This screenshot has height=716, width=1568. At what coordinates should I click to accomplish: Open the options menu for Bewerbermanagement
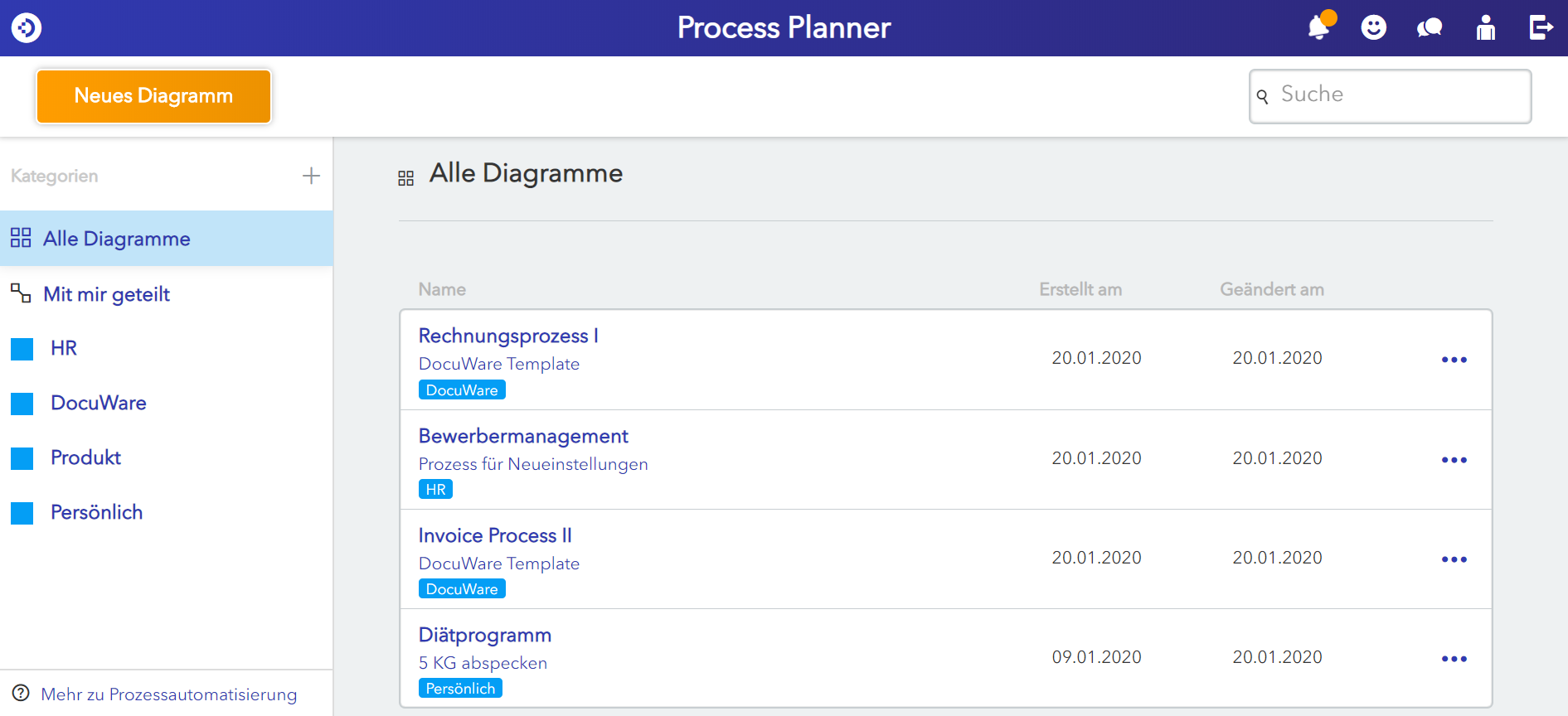click(x=1454, y=460)
